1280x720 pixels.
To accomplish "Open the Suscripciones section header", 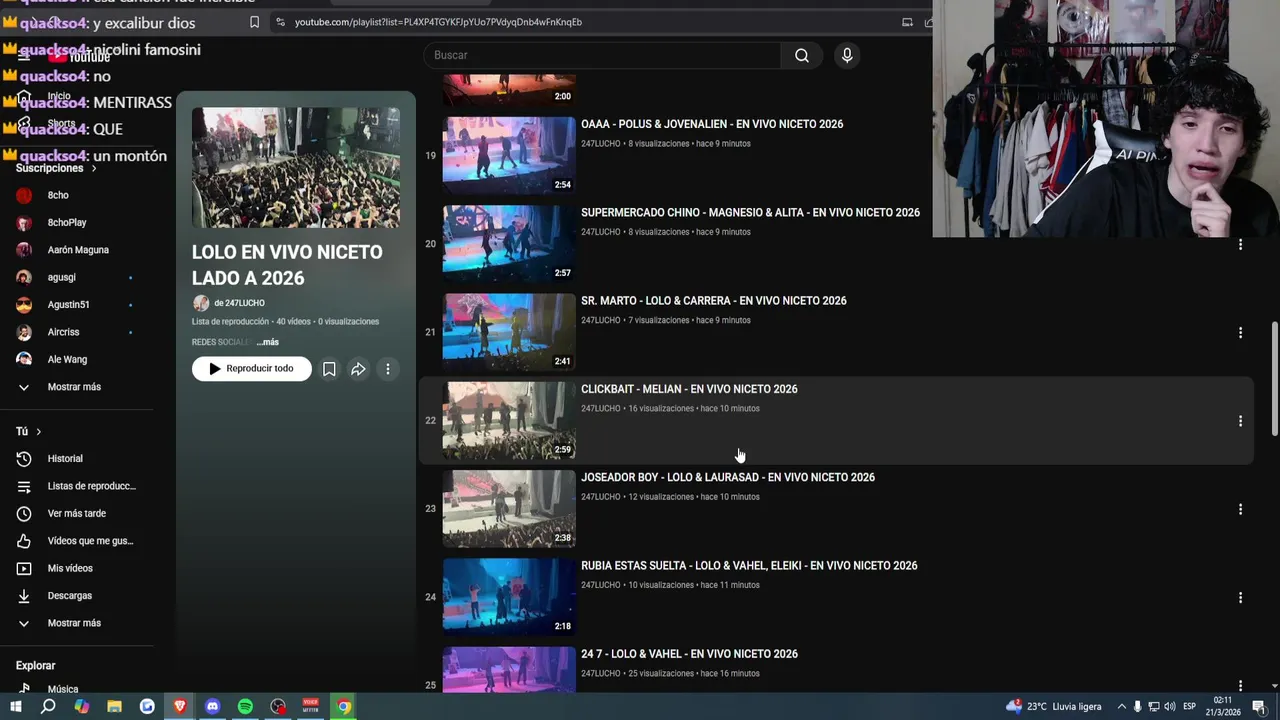I will tap(56, 168).
